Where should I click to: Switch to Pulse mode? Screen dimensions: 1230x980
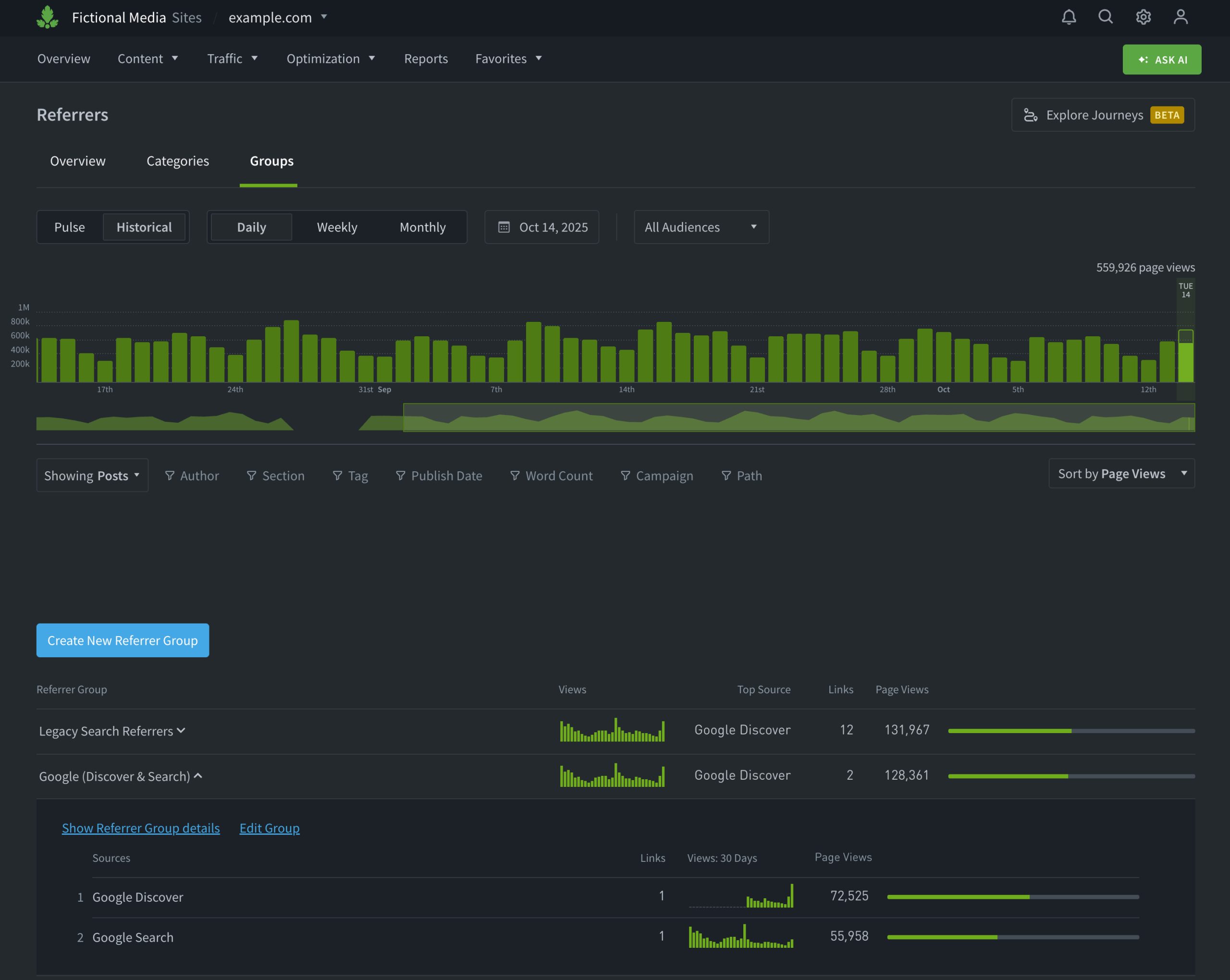point(70,227)
